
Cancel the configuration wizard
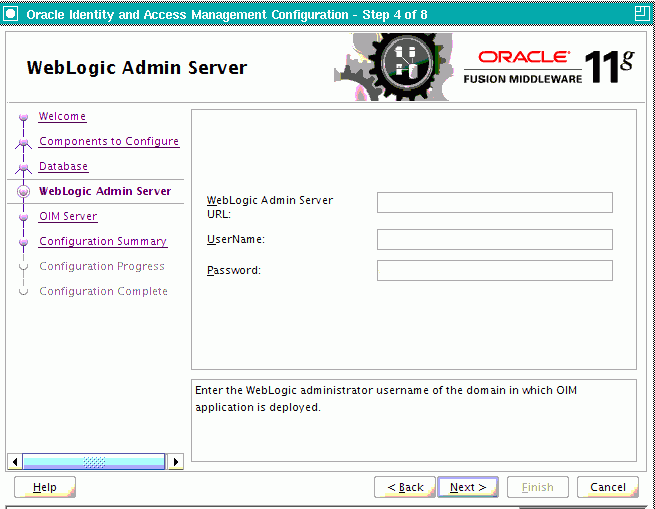(608, 487)
